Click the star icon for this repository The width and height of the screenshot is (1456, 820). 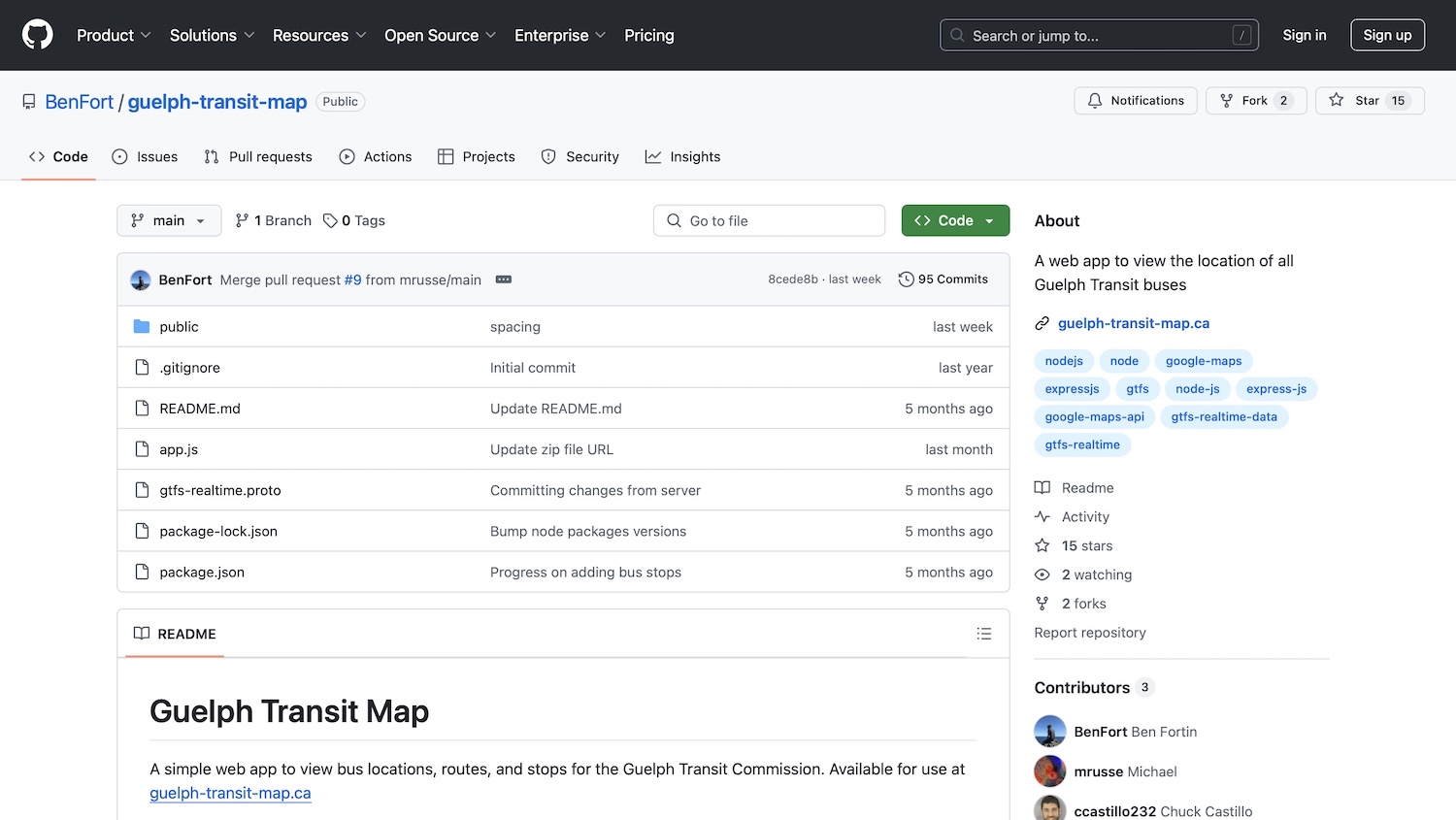pos(1337,101)
